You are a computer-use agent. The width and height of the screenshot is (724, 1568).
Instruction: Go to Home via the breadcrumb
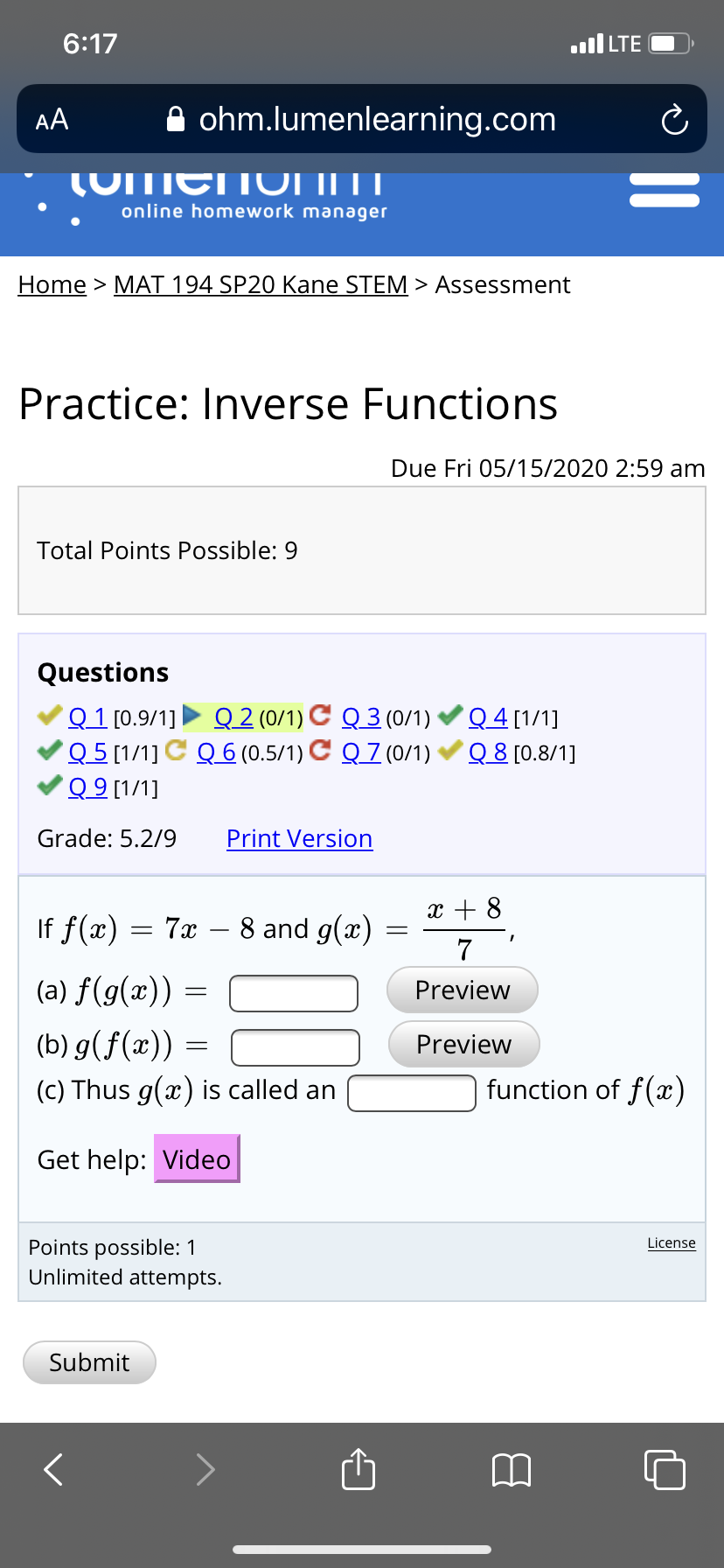[x=52, y=284]
